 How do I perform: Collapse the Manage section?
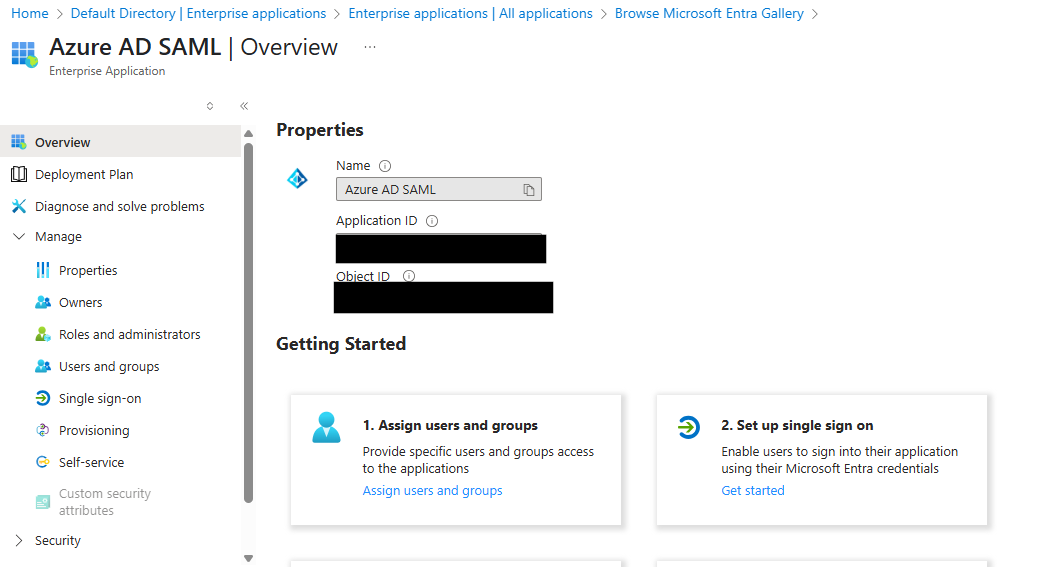click(18, 237)
